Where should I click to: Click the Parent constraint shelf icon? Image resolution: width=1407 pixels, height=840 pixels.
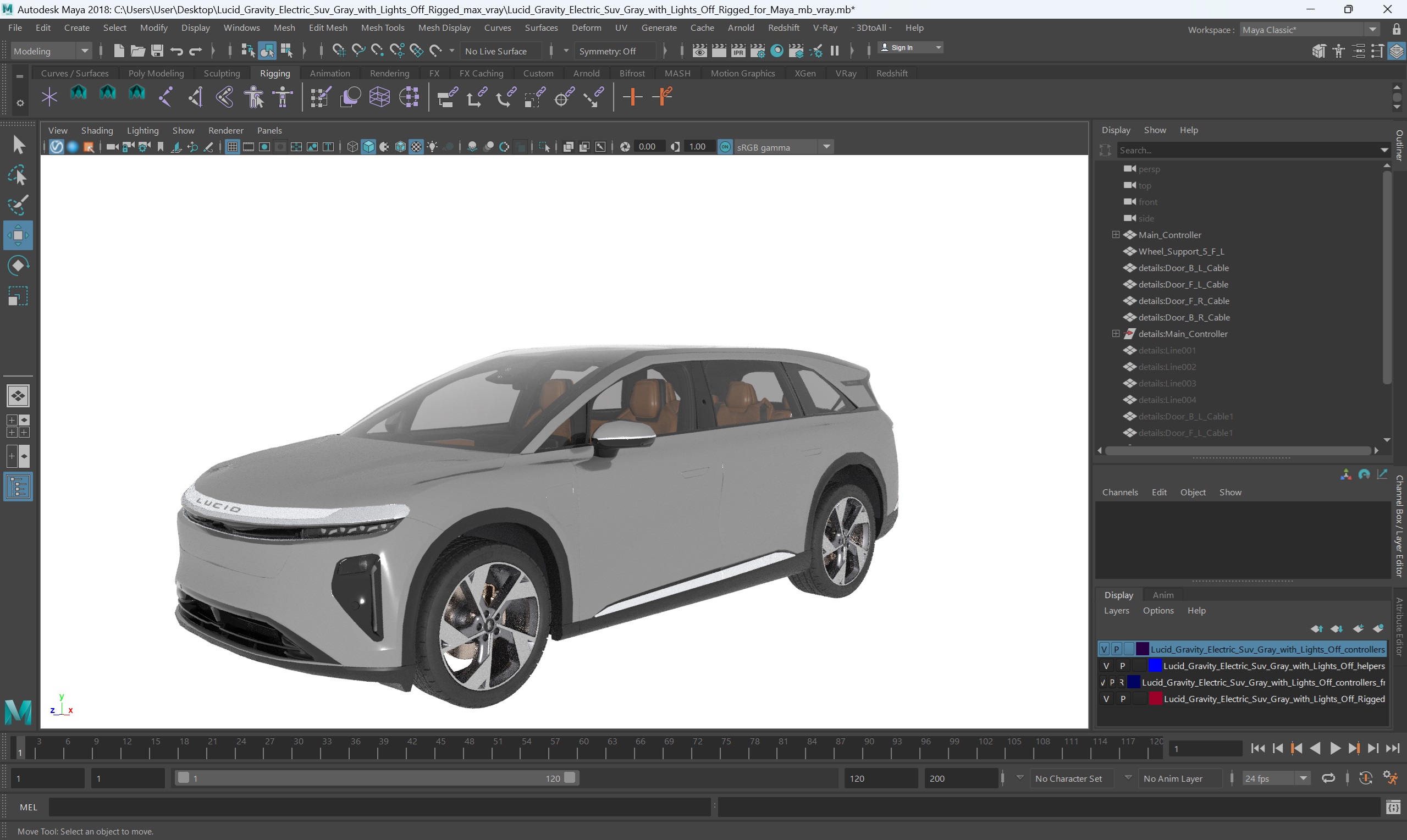pyautogui.click(x=447, y=97)
